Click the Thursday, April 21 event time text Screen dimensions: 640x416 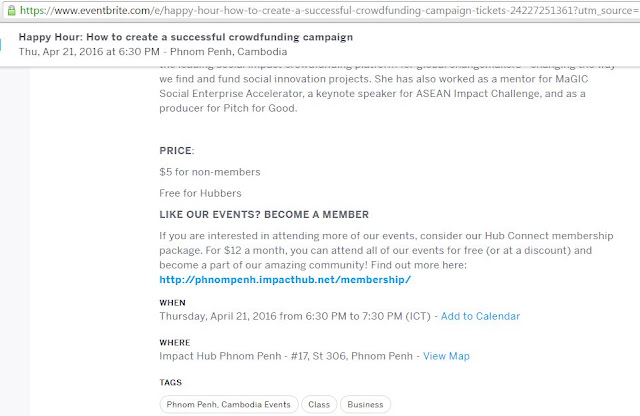(x=295, y=316)
